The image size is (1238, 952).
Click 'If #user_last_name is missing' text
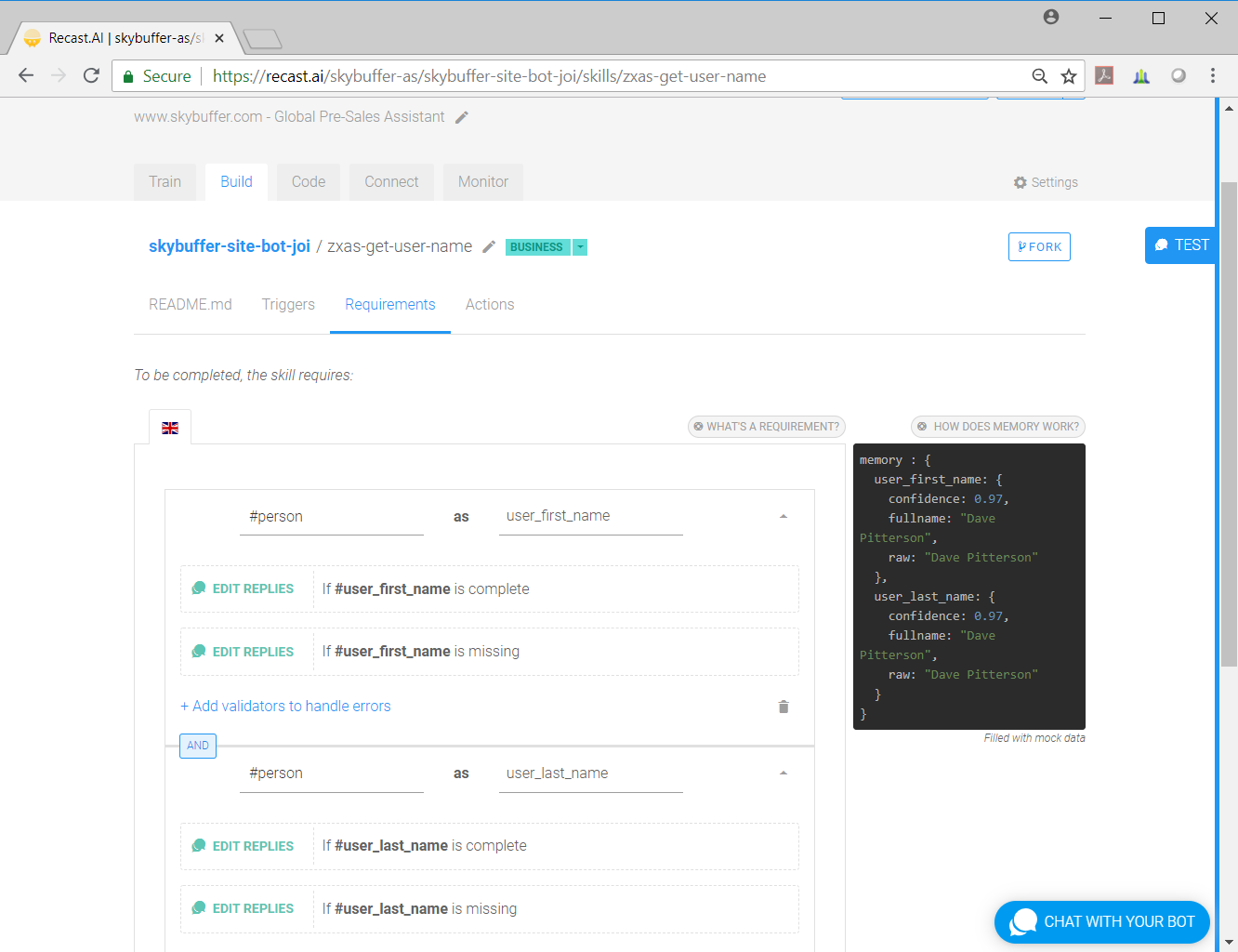coord(419,909)
